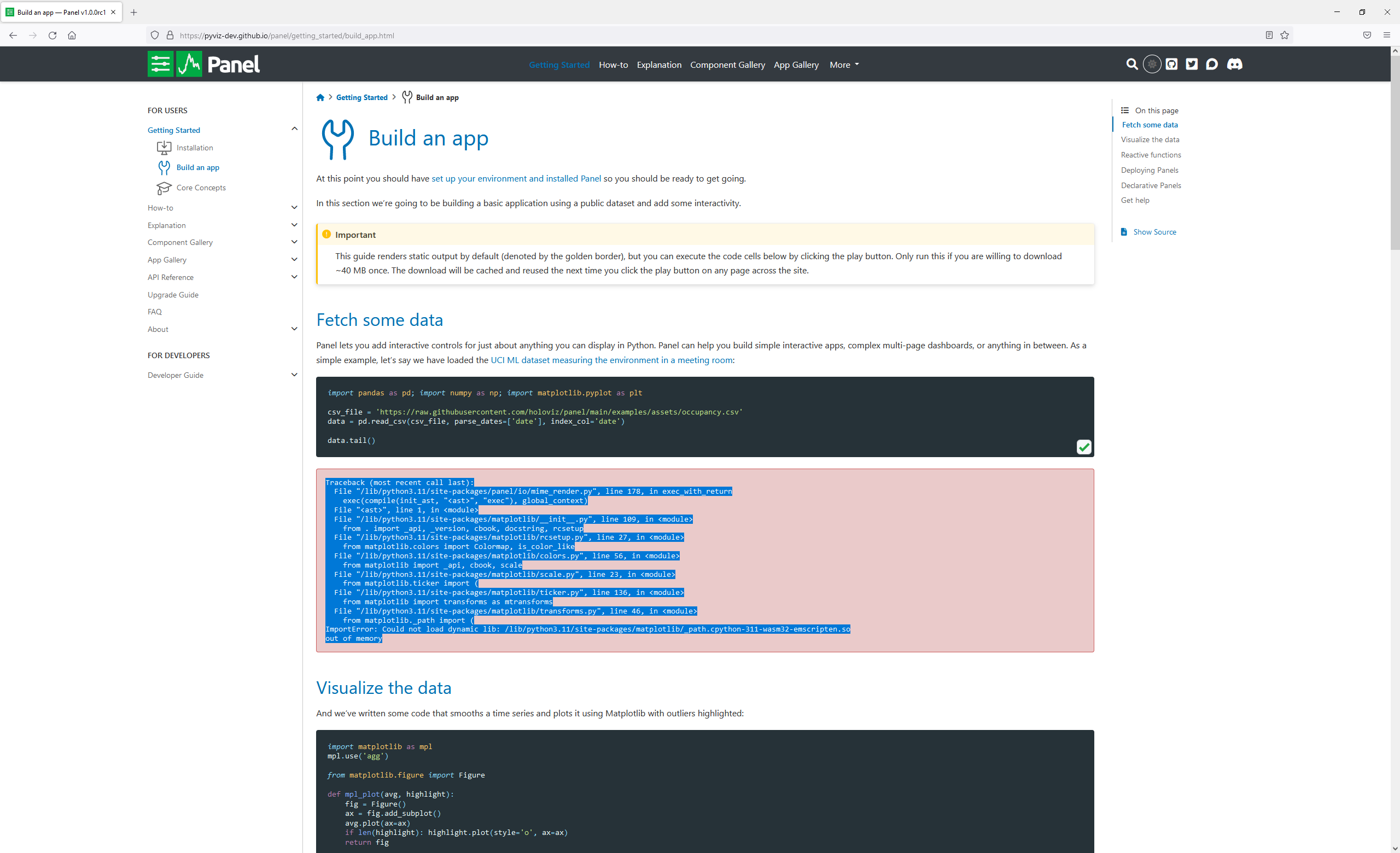Open Panel's GitHub repository icon
The width and height of the screenshot is (1400, 853).
tap(1171, 64)
